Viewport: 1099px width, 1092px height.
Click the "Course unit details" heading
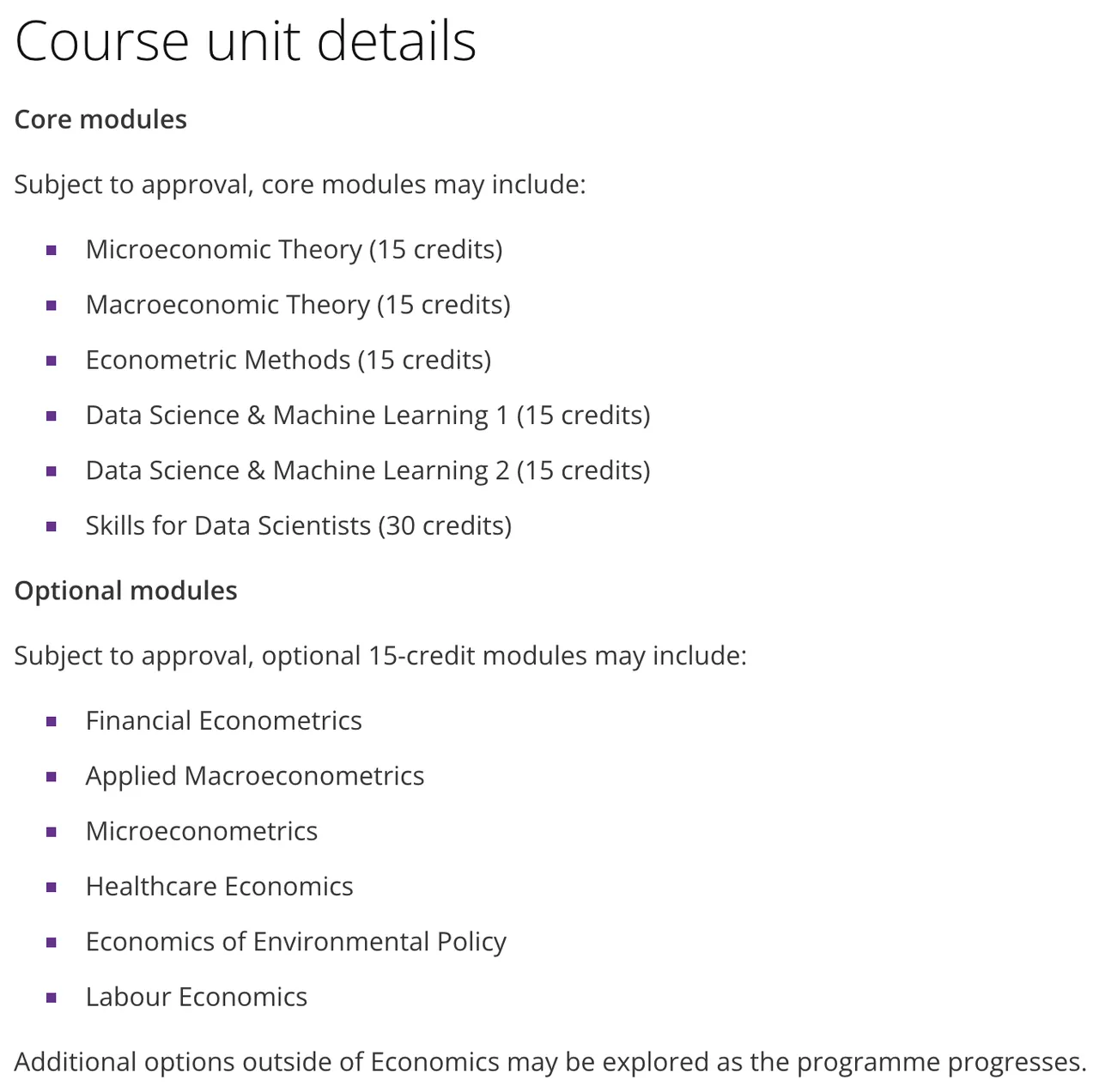tap(246, 41)
